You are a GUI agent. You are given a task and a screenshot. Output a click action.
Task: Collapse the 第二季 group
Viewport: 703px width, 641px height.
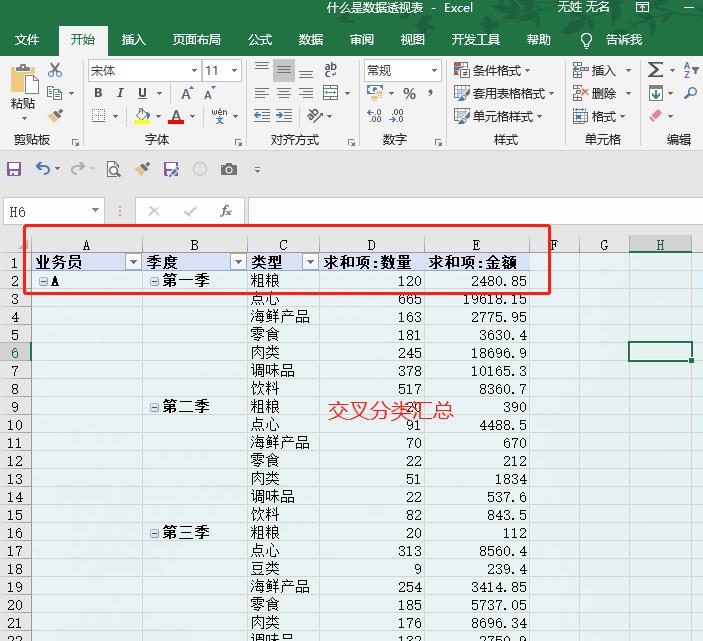154,407
